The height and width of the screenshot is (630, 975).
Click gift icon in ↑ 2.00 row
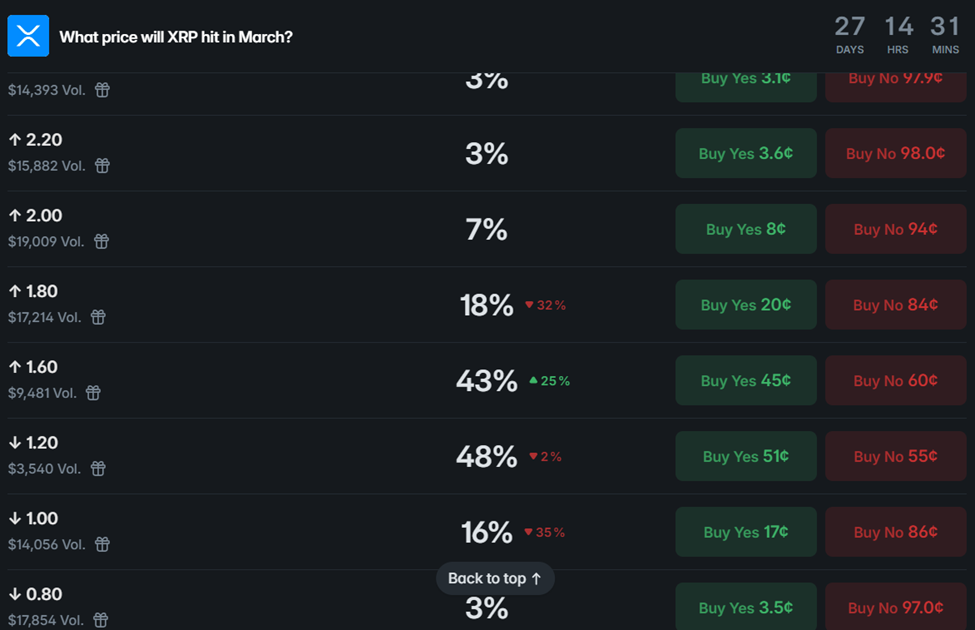pyautogui.click(x=101, y=241)
